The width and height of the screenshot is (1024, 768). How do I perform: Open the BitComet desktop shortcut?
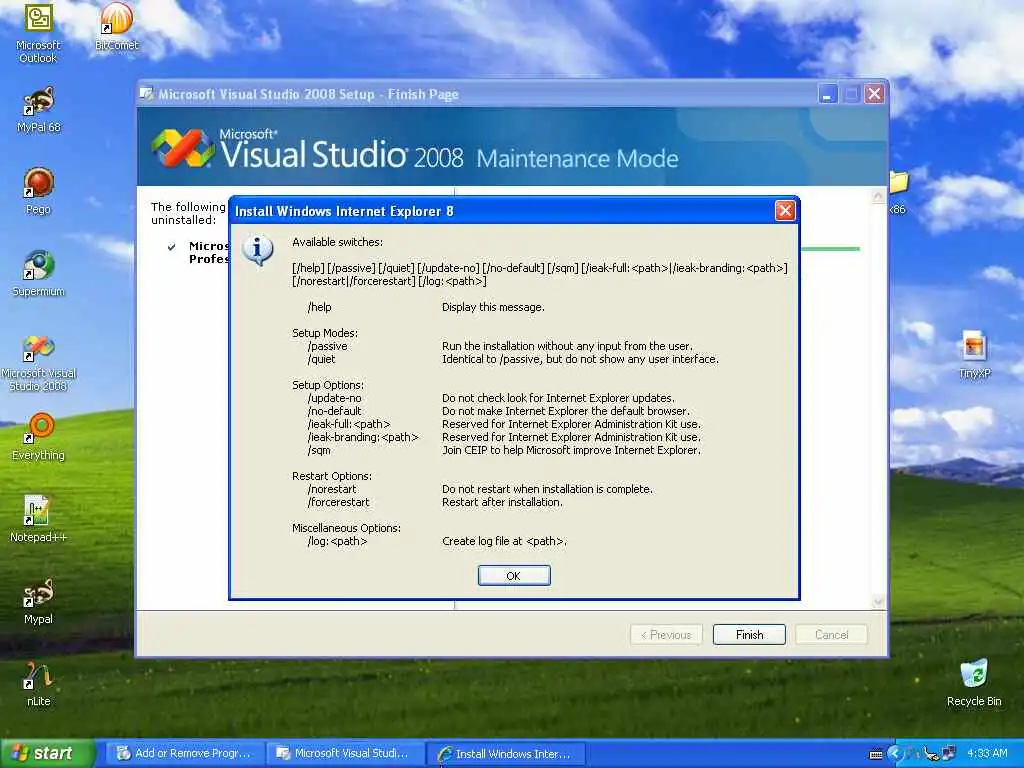(x=117, y=27)
